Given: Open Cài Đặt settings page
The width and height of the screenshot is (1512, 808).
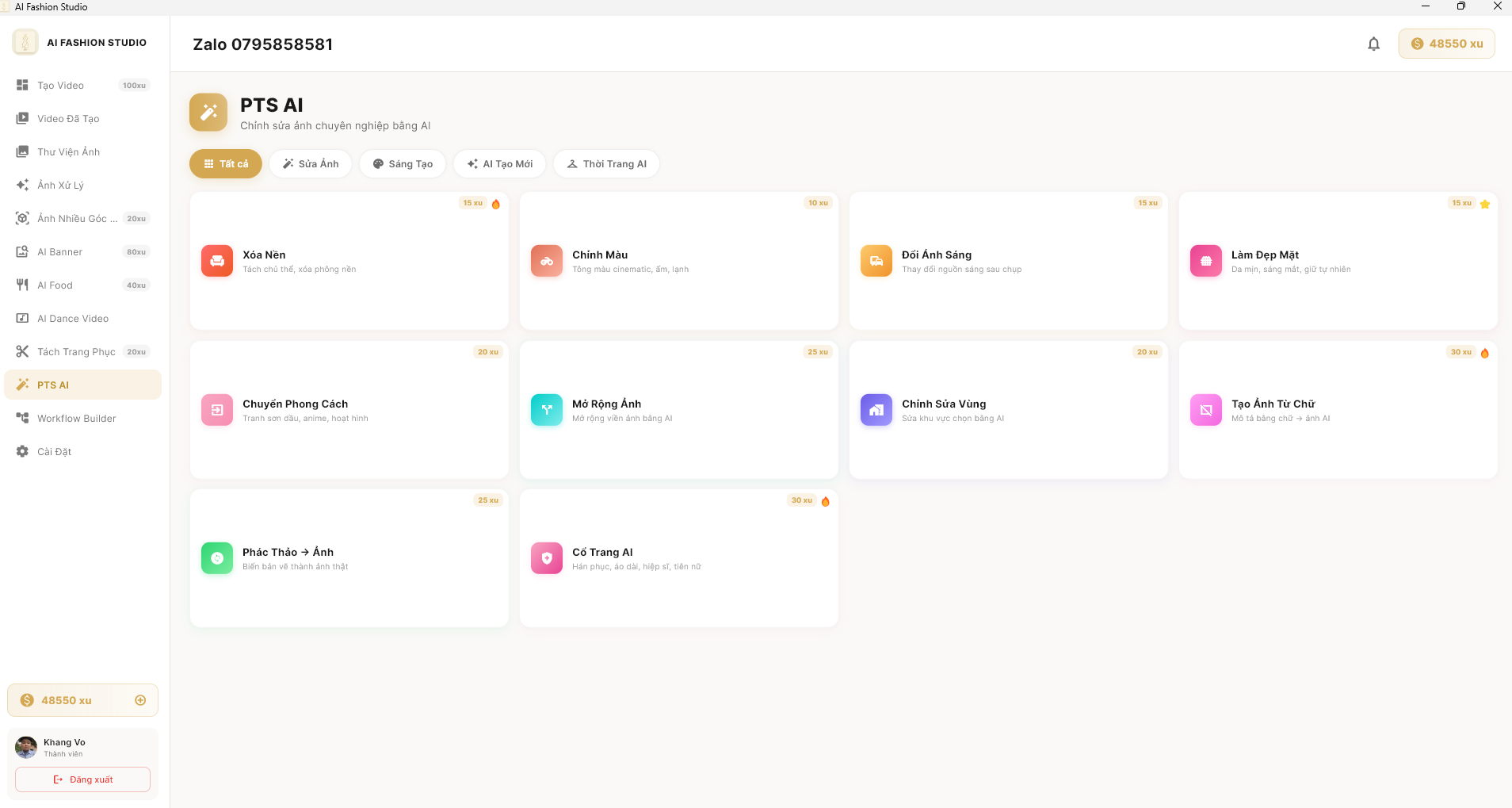Looking at the screenshot, I should click(x=55, y=452).
